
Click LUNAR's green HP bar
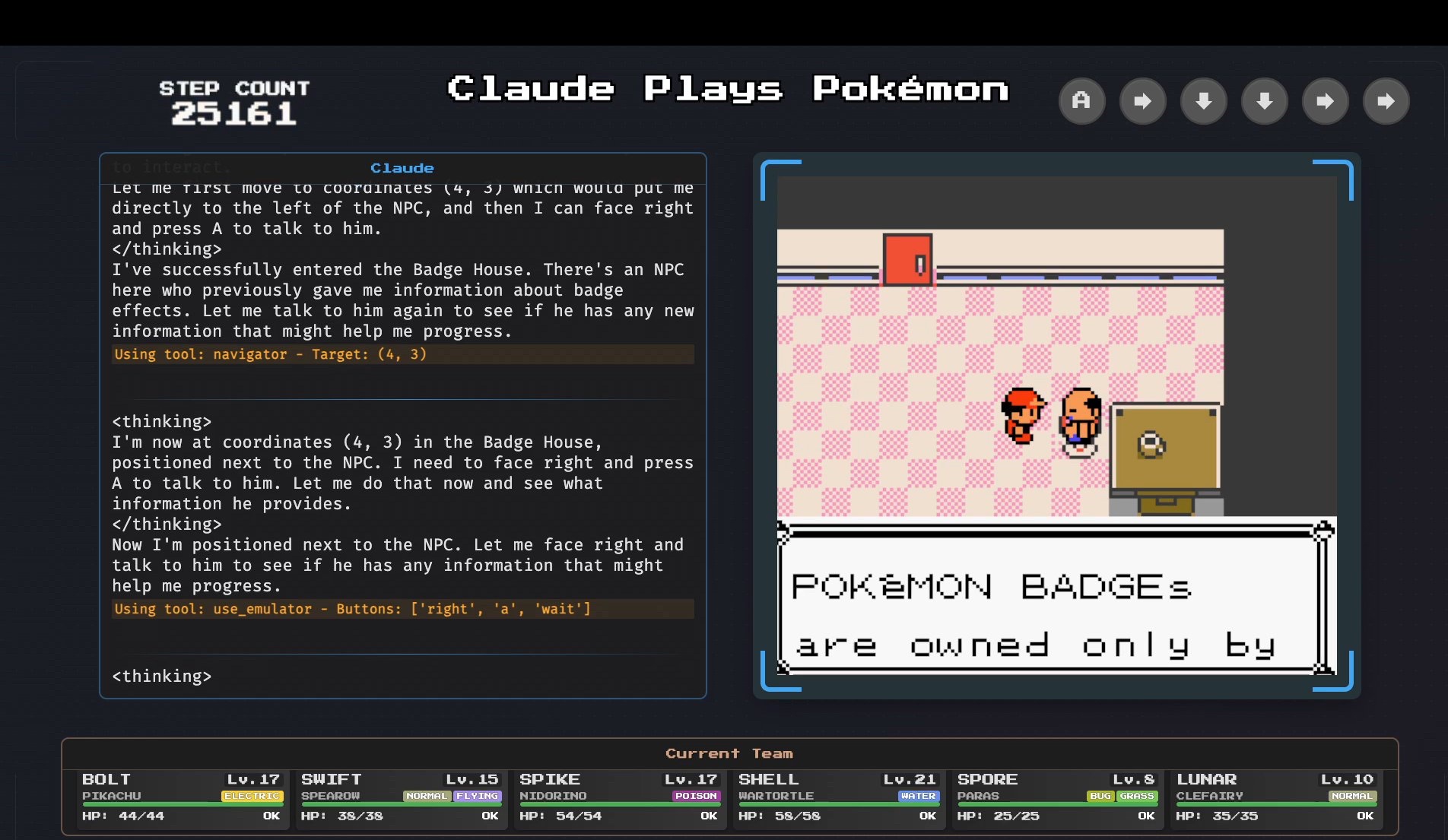1276,804
